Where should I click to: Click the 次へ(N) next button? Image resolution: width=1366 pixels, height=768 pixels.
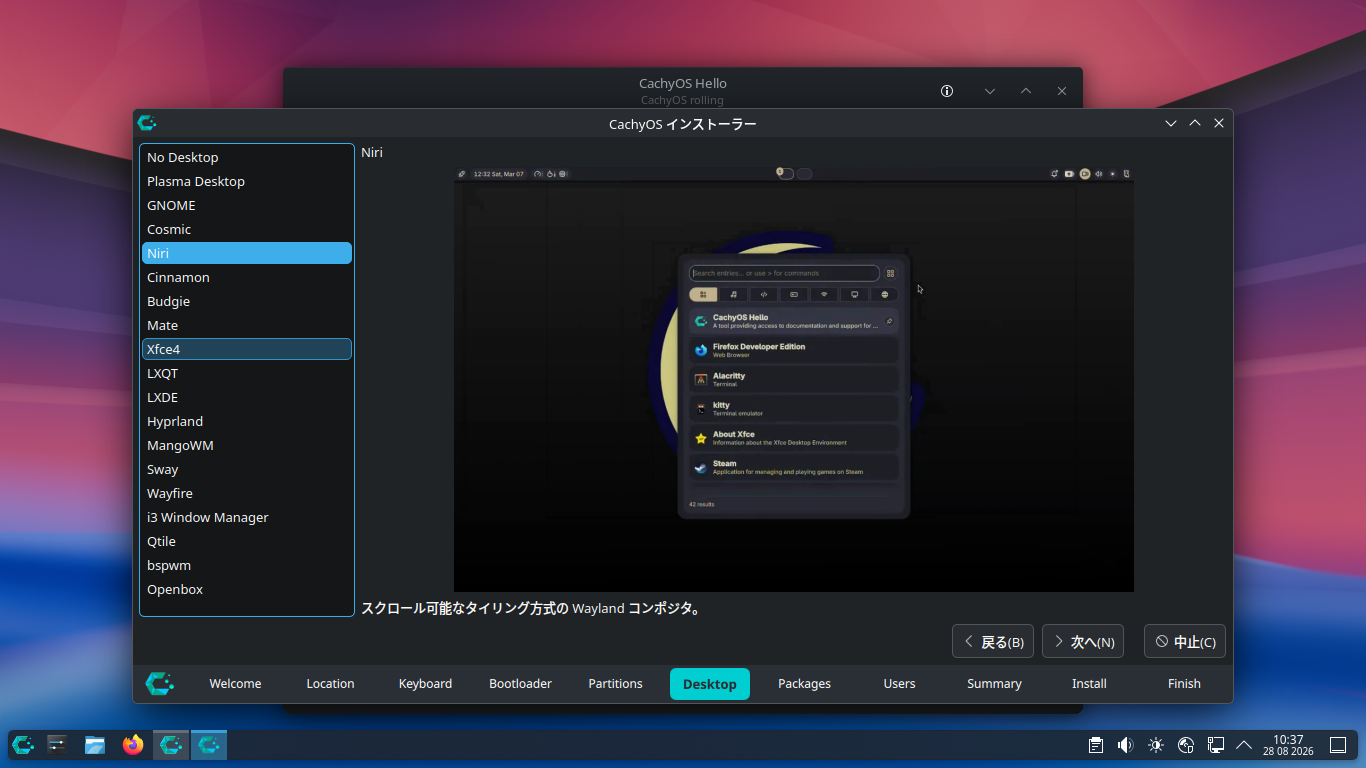tap(1083, 642)
